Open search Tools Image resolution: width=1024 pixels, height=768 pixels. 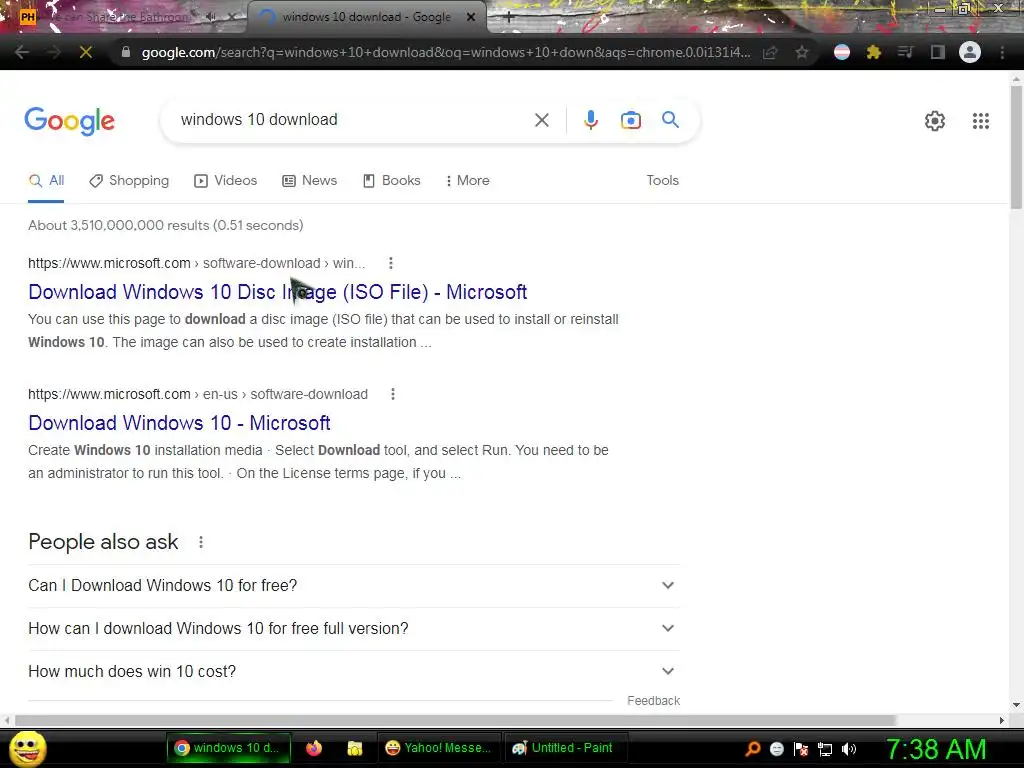pos(662,181)
